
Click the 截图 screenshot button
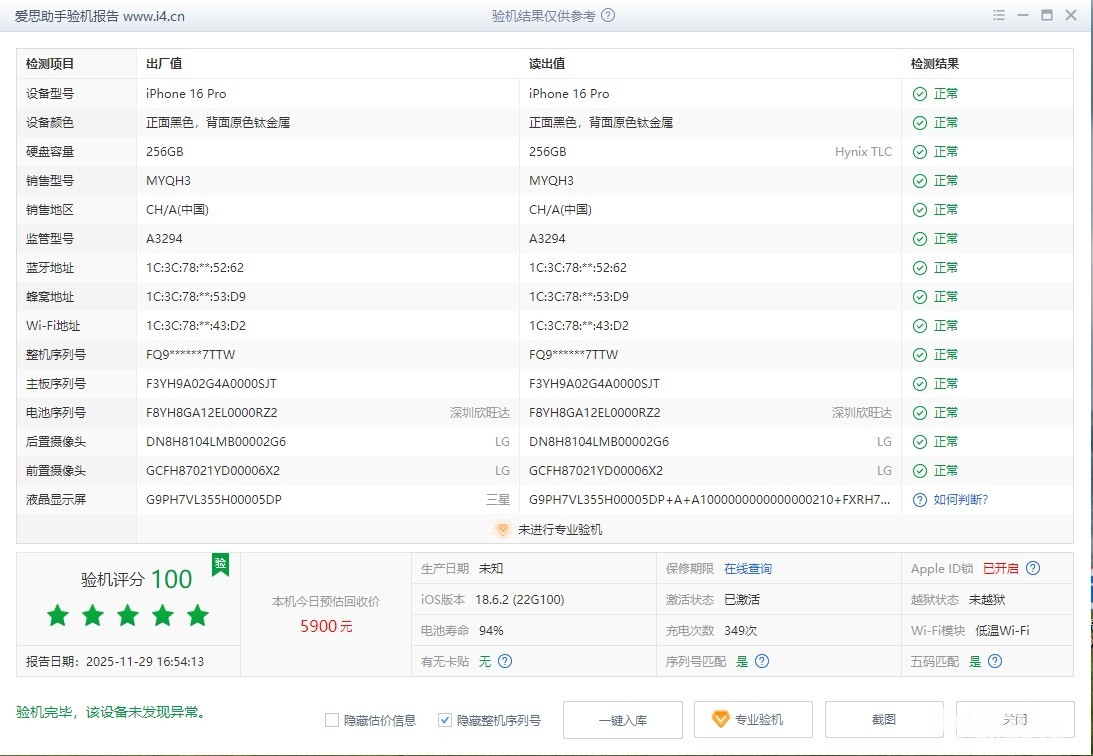pos(884,720)
